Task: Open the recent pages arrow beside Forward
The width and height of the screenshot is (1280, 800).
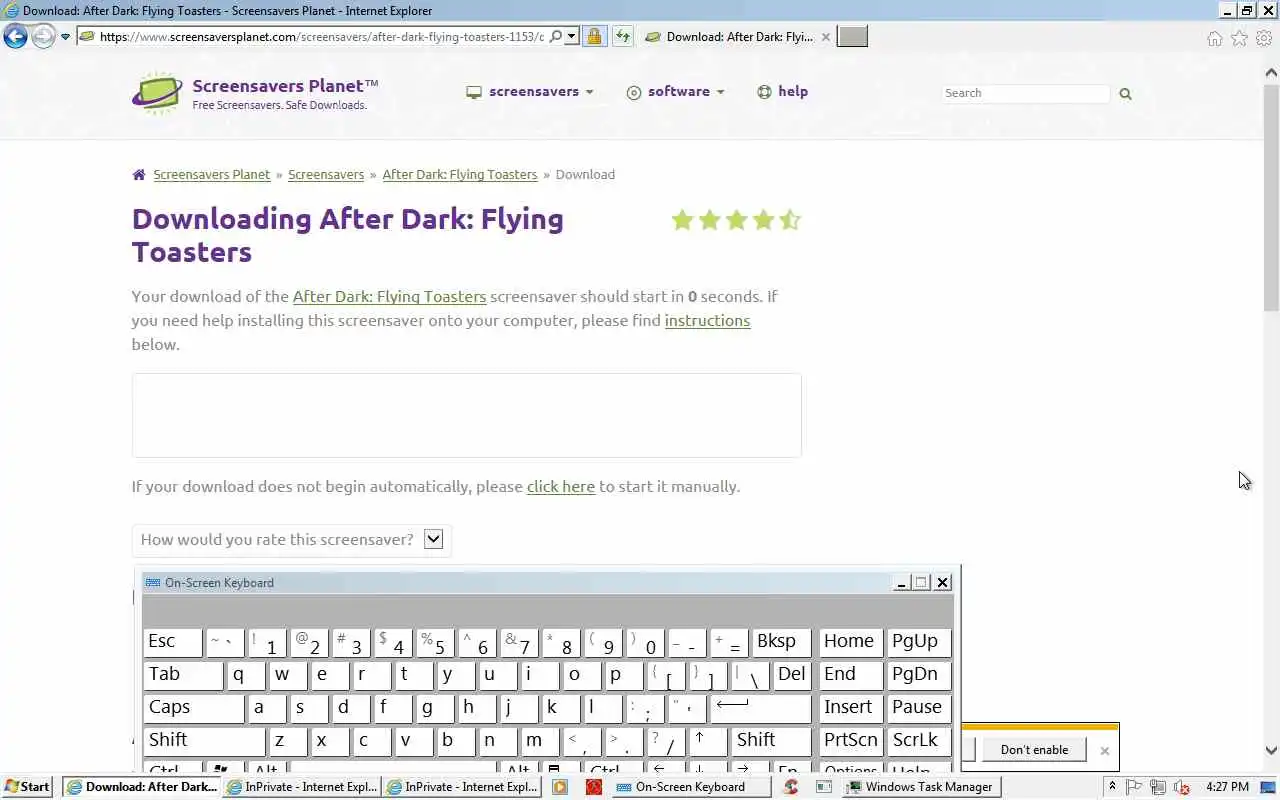Action: 65,37
